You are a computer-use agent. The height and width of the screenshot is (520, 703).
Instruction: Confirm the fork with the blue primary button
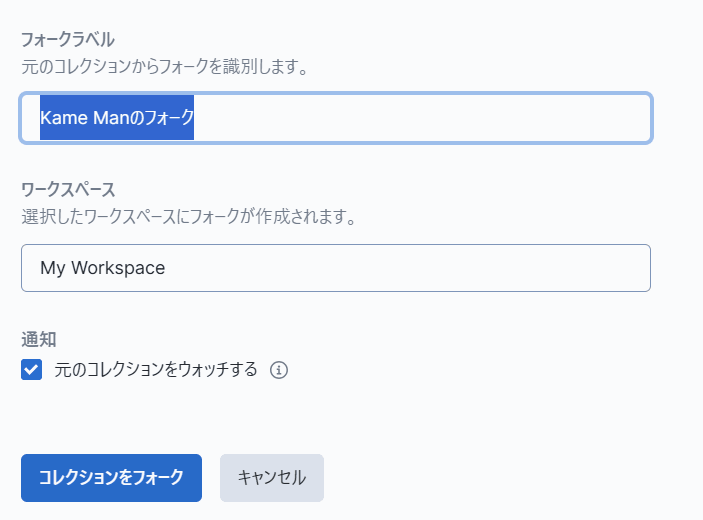click(x=111, y=478)
